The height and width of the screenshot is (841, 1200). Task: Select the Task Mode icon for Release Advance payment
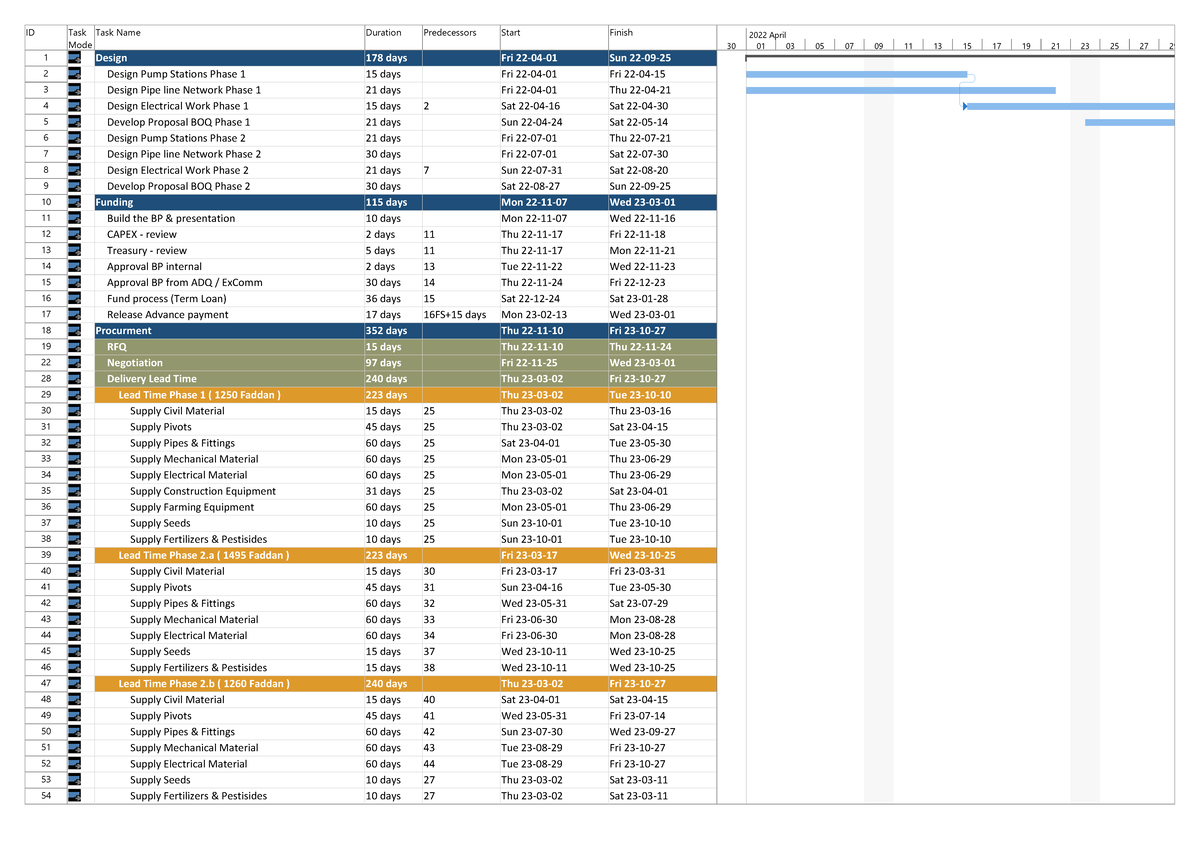coord(74,314)
